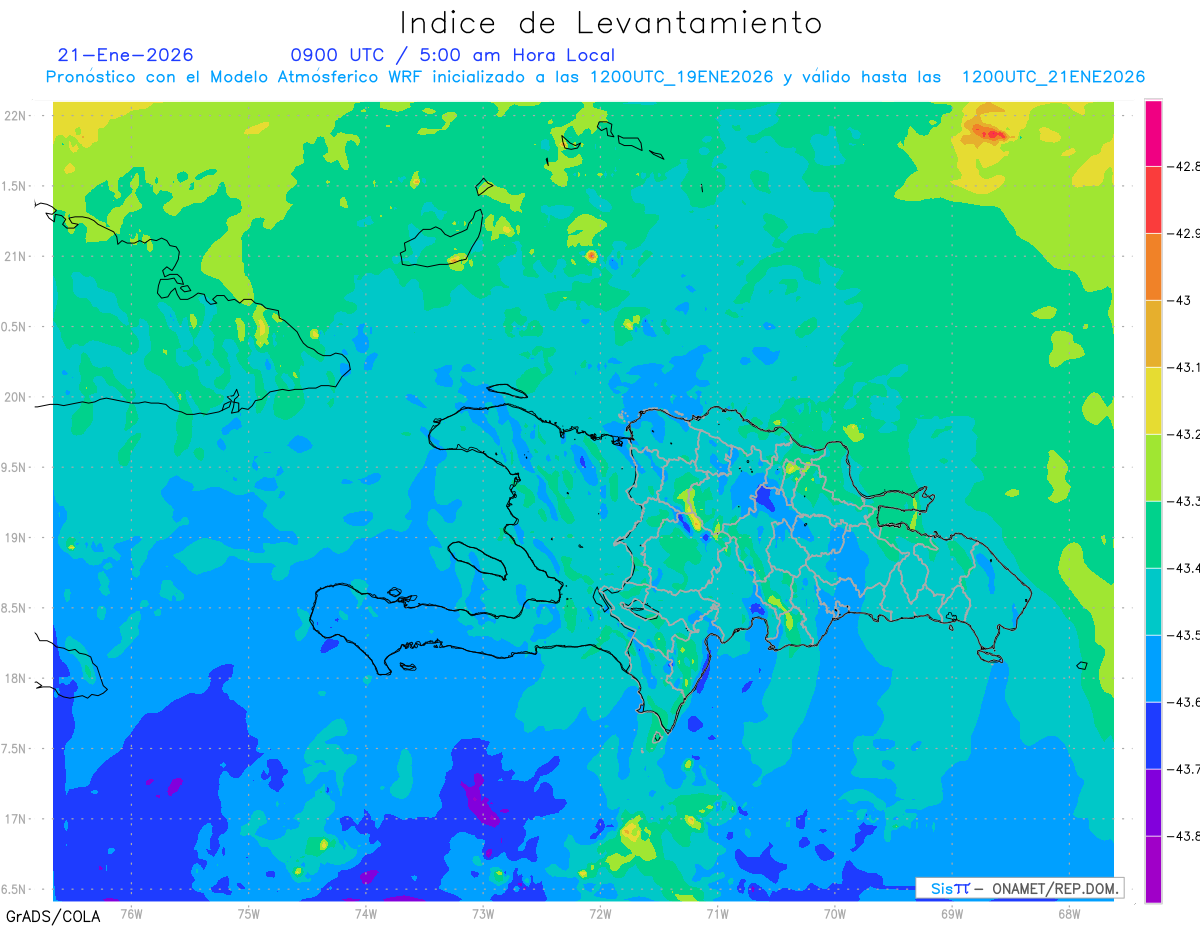Click the legend value '-43.8'

pos(1184,836)
